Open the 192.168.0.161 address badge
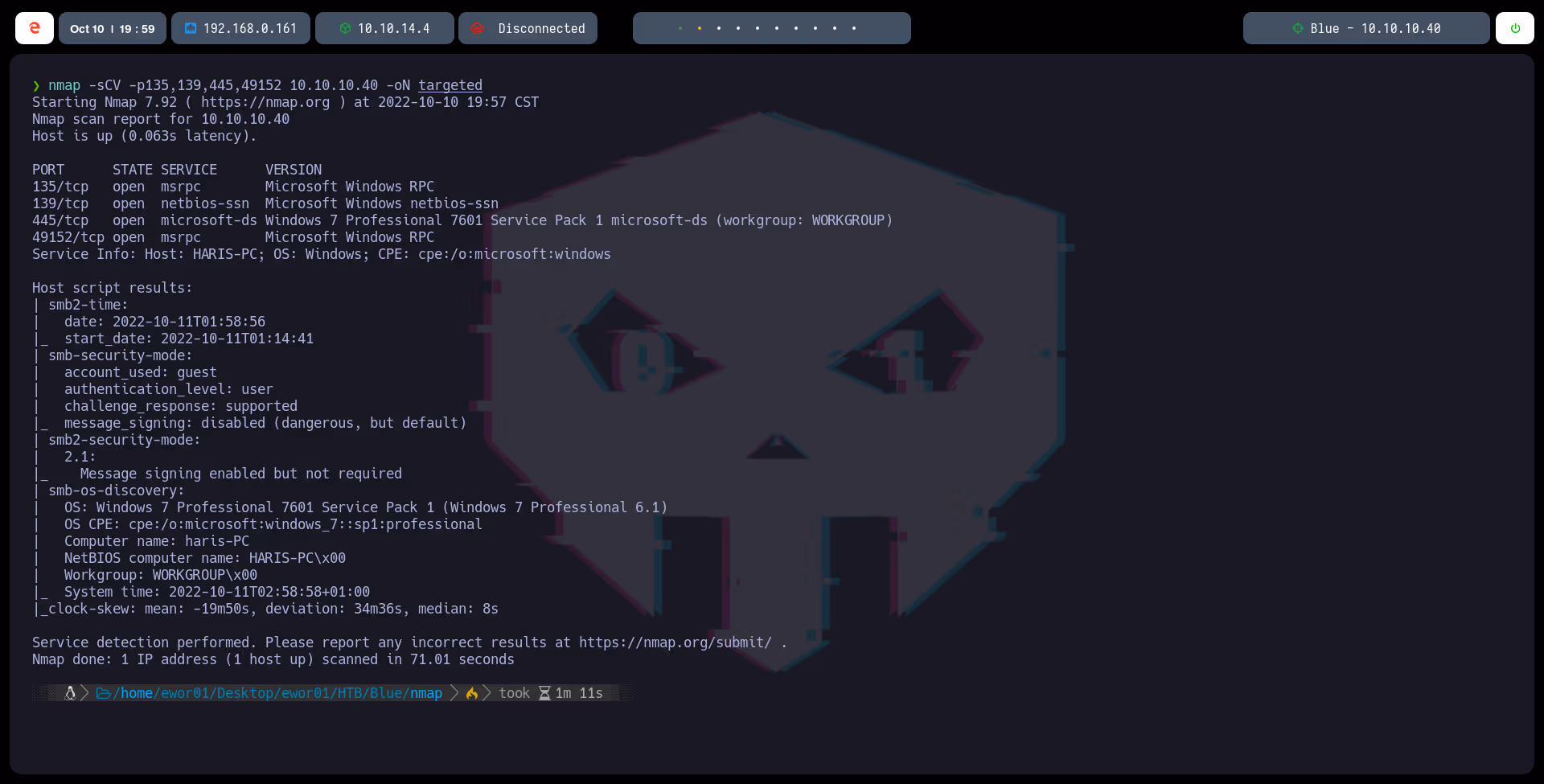1544x784 pixels. [x=240, y=27]
